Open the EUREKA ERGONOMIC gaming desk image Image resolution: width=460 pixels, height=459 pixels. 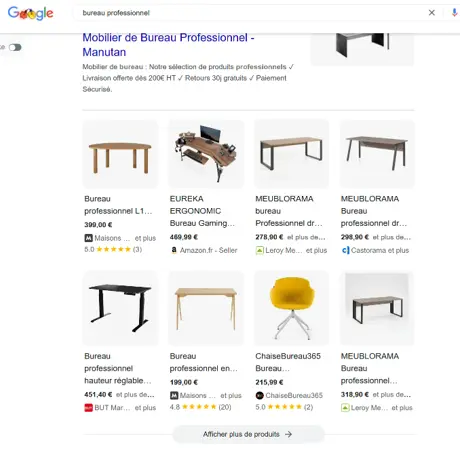pyautogui.click(x=206, y=154)
